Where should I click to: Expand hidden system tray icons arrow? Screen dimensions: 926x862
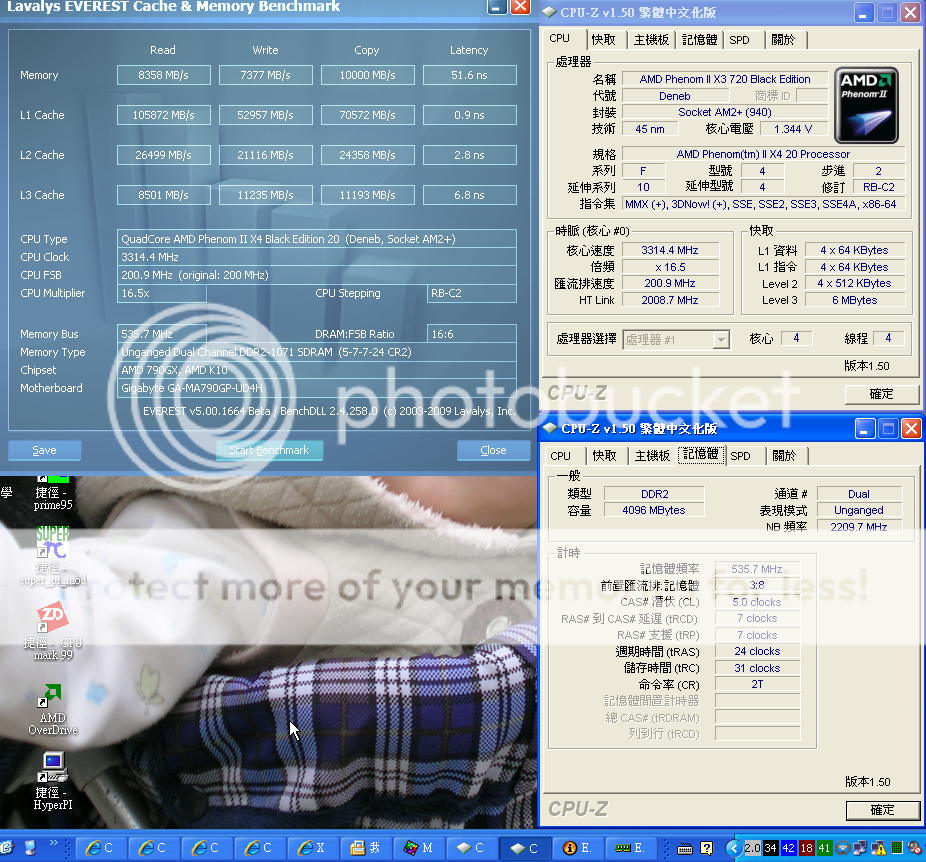pyautogui.click(x=732, y=848)
